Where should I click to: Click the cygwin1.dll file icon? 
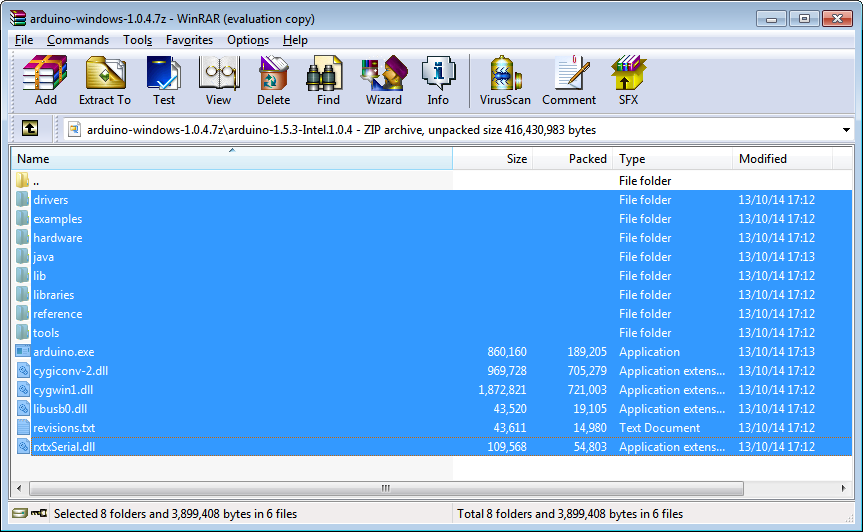[x=23, y=389]
